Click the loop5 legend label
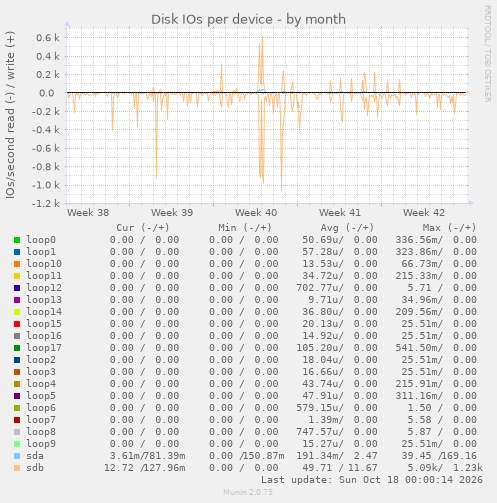The image size is (497, 503). point(41,396)
